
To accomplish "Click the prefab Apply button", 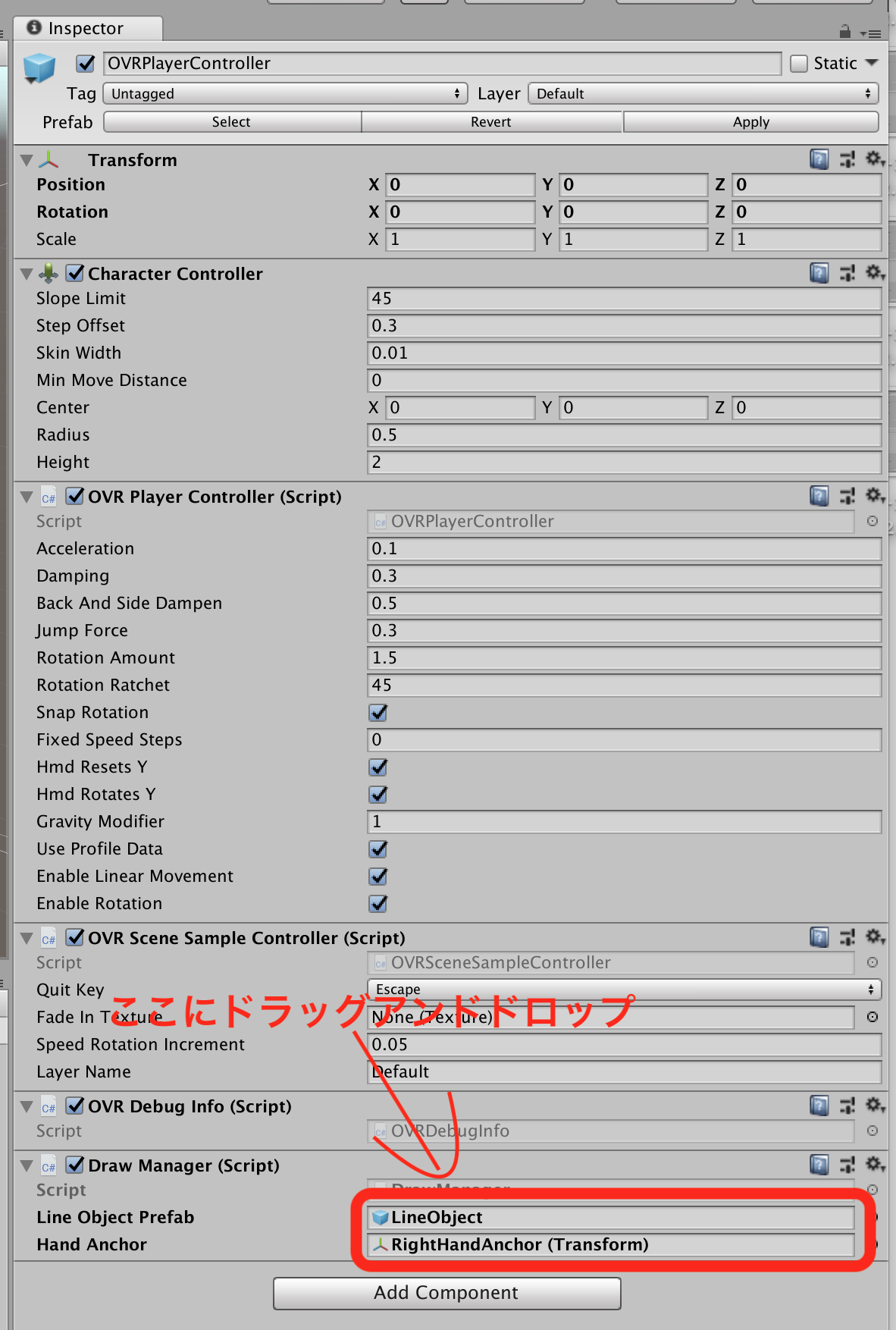I will [751, 121].
